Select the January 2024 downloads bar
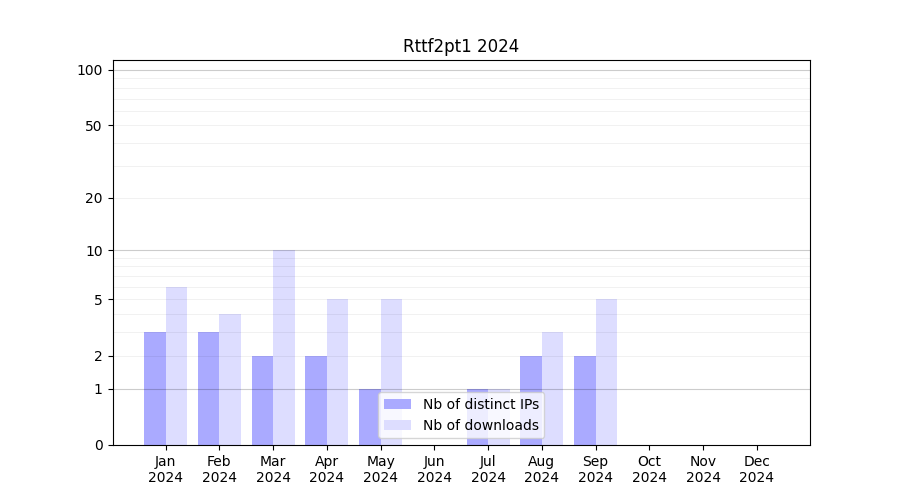 (x=176, y=366)
